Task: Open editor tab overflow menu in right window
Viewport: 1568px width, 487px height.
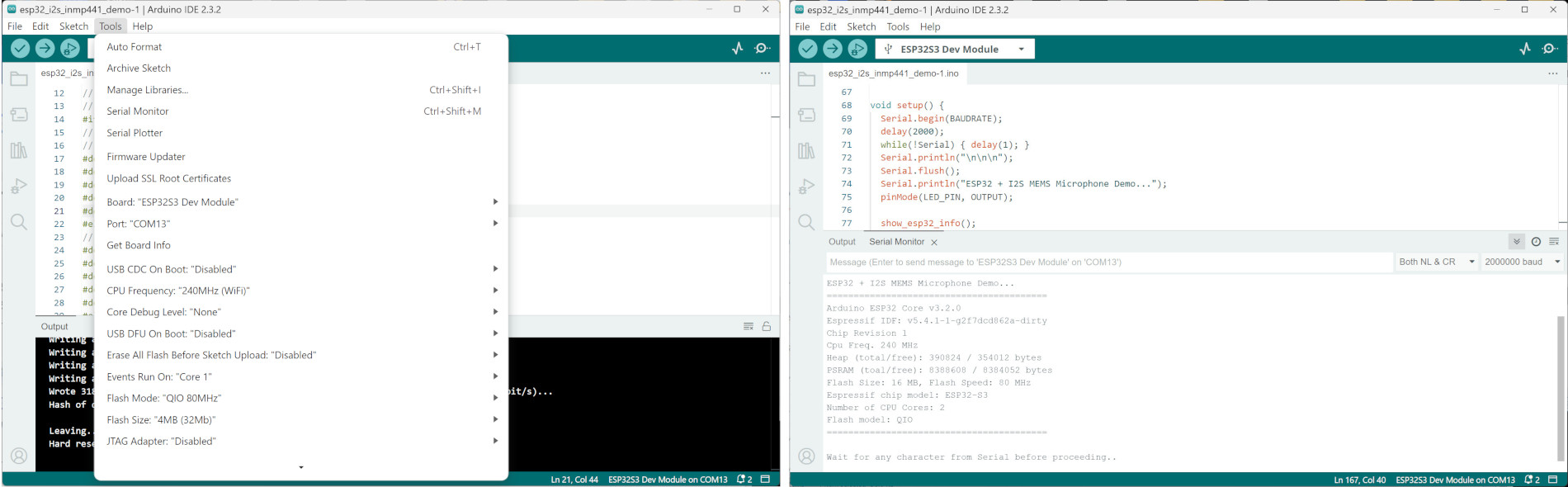Action: 1552,73
